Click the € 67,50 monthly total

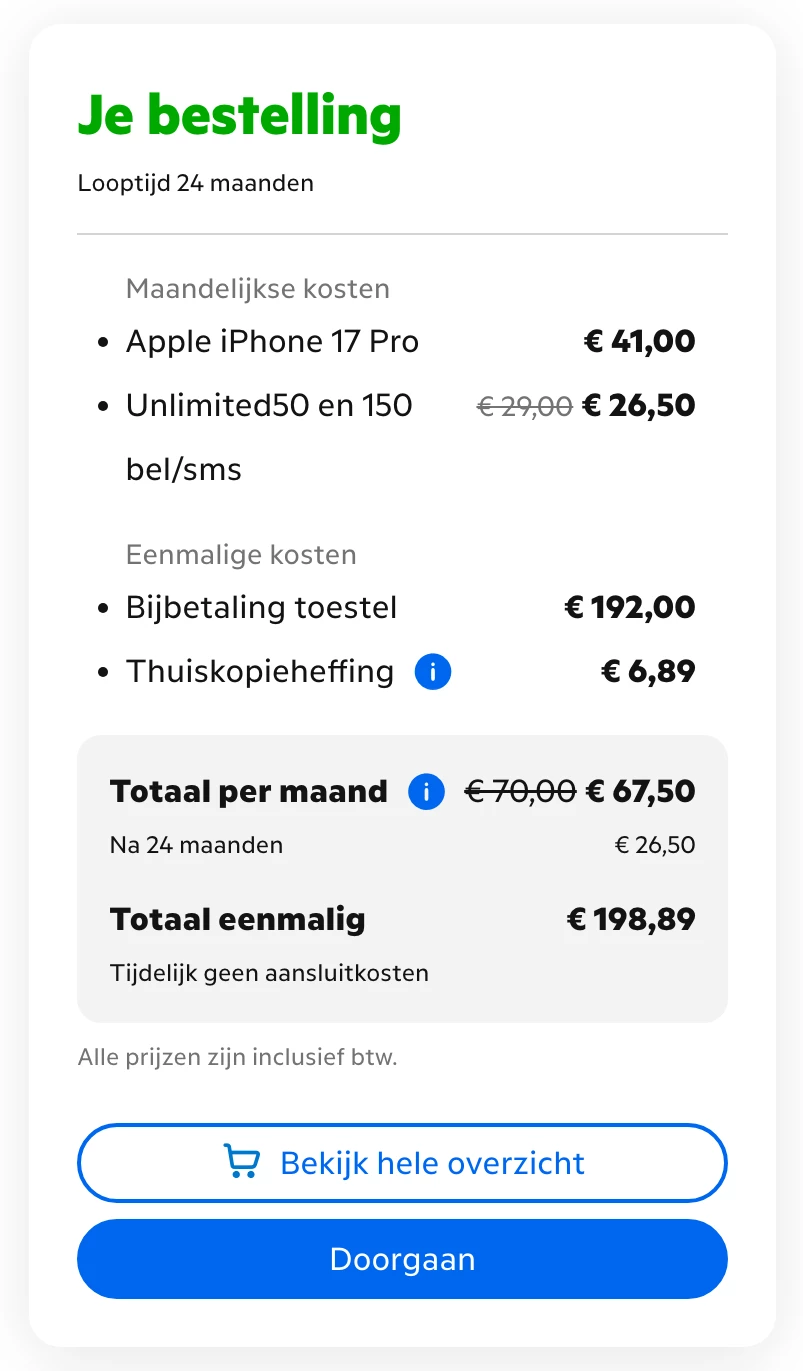[640, 792]
